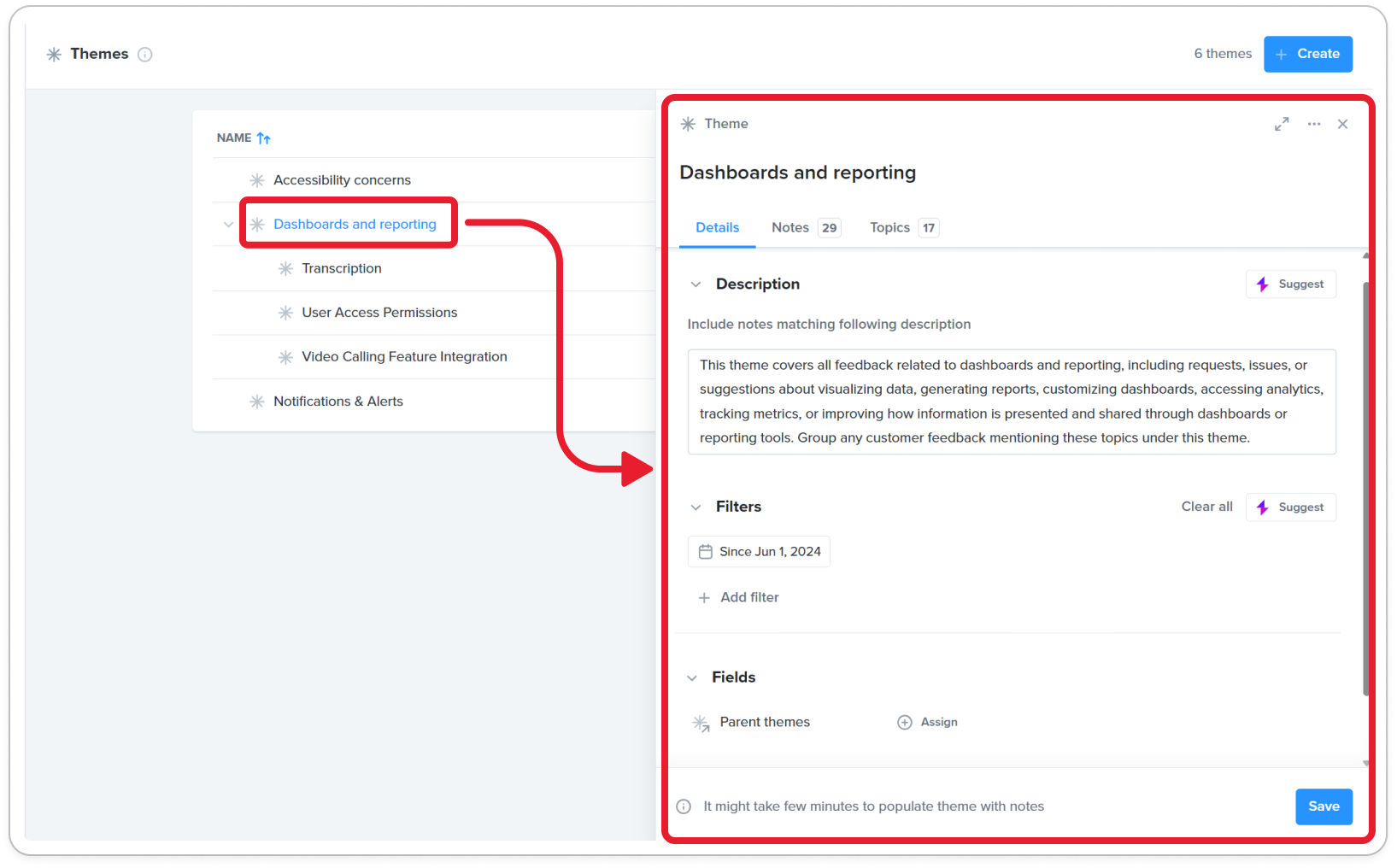1397x868 pixels.
Task: Collapse the Description section
Action: pos(696,284)
